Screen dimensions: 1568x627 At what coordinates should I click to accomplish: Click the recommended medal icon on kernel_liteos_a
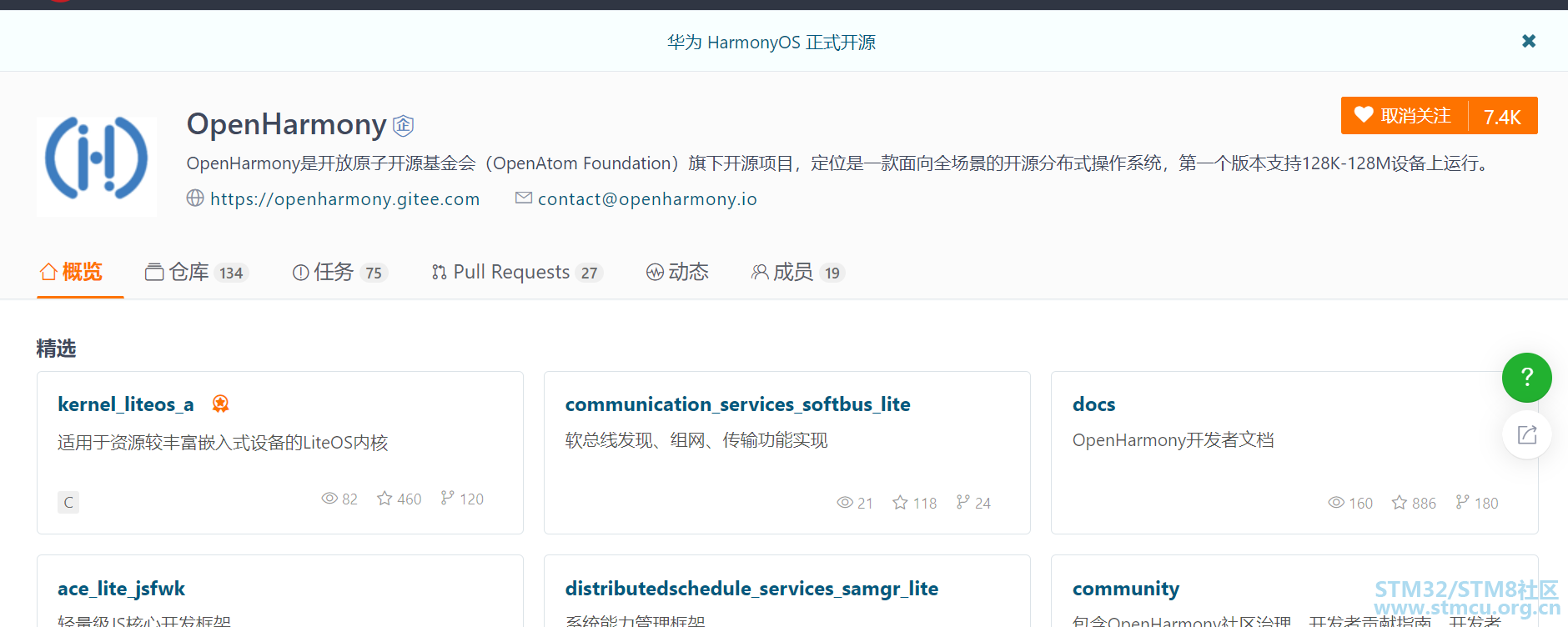pyautogui.click(x=220, y=404)
